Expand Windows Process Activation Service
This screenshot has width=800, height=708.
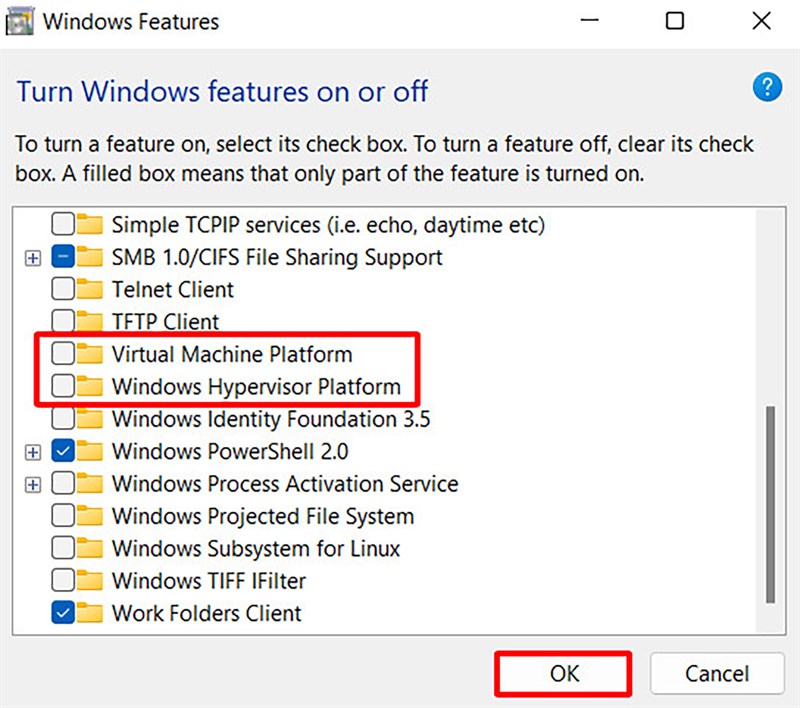pyautogui.click(x=32, y=484)
